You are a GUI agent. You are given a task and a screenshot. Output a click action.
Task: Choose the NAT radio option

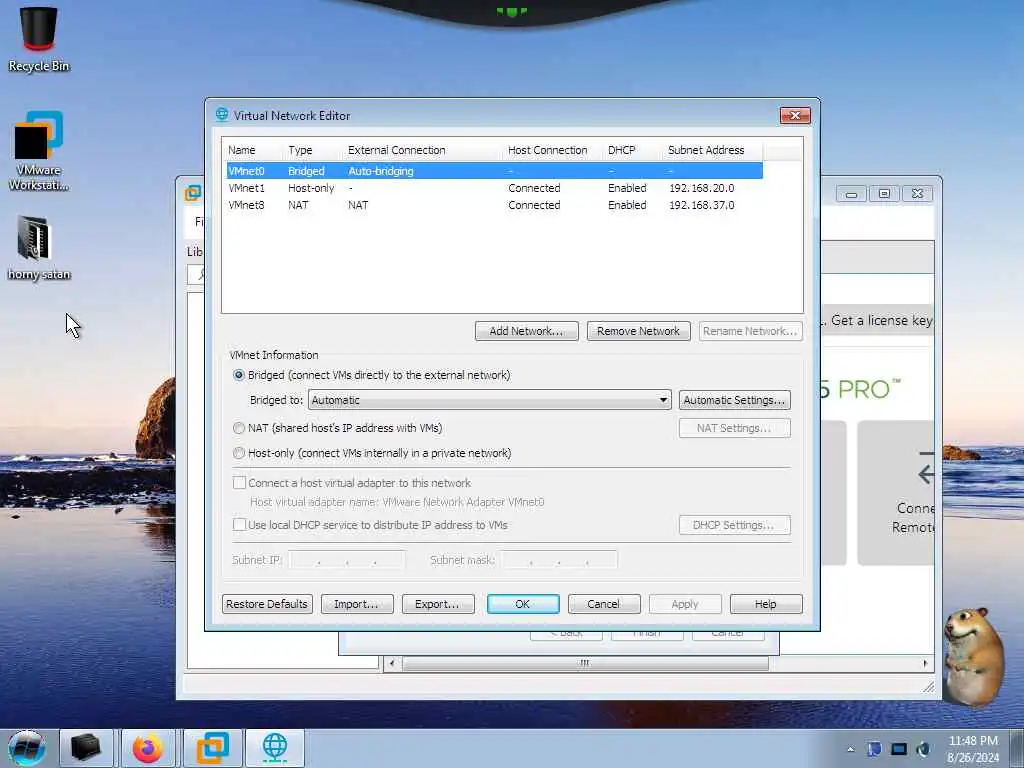click(238, 428)
